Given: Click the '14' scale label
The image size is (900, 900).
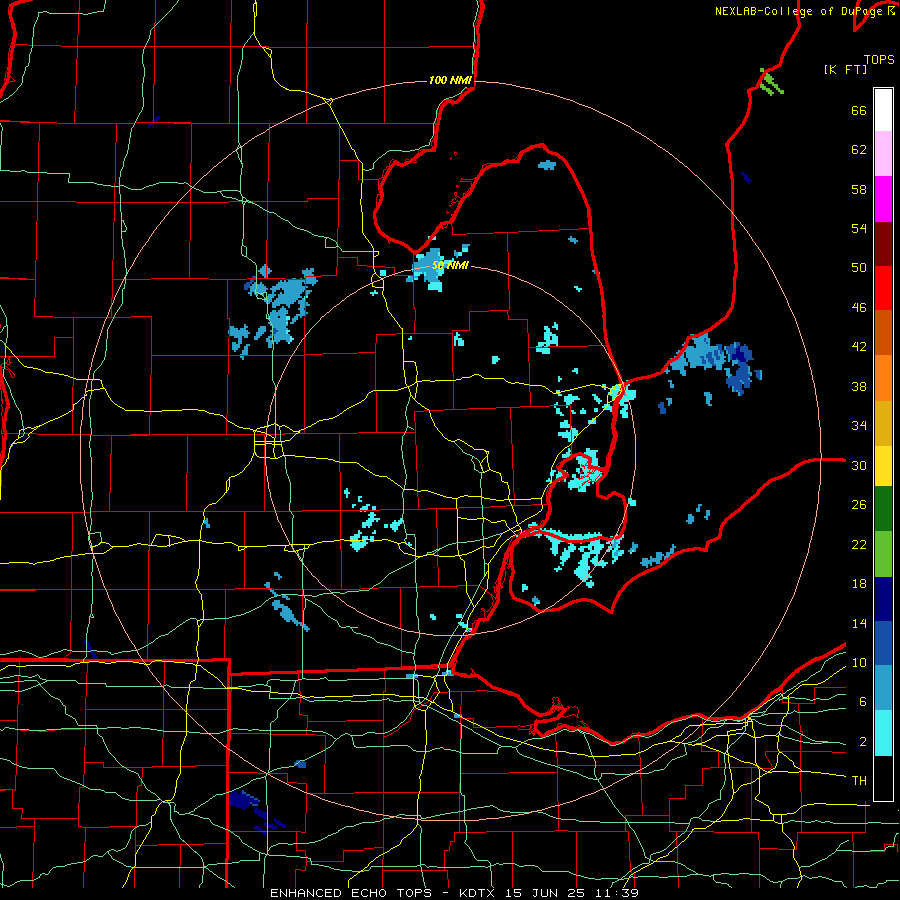Looking at the screenshot, I should (x=859, y=623).
